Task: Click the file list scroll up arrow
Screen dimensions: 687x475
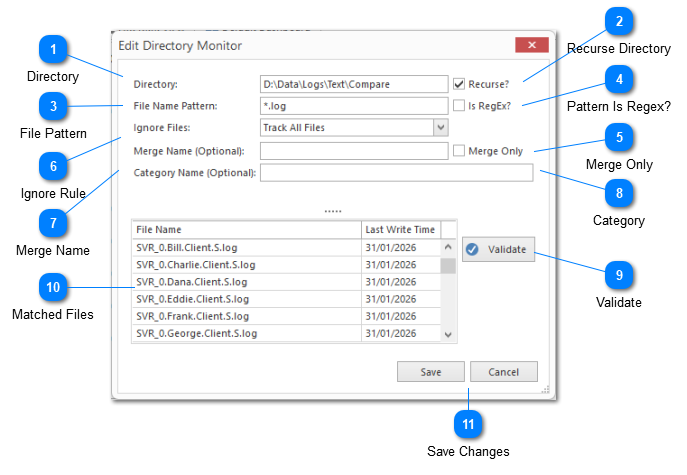Action: [x=448, y=247]
